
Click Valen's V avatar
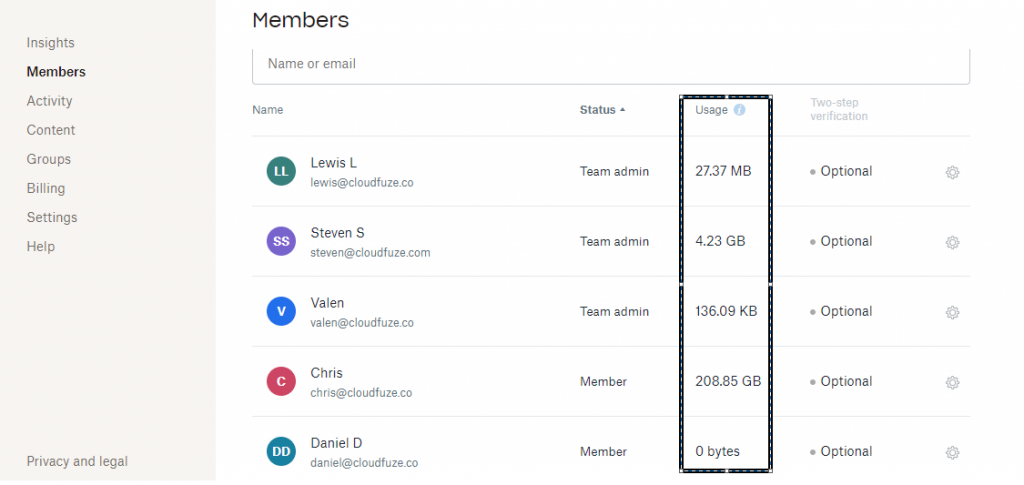[281, 311]
